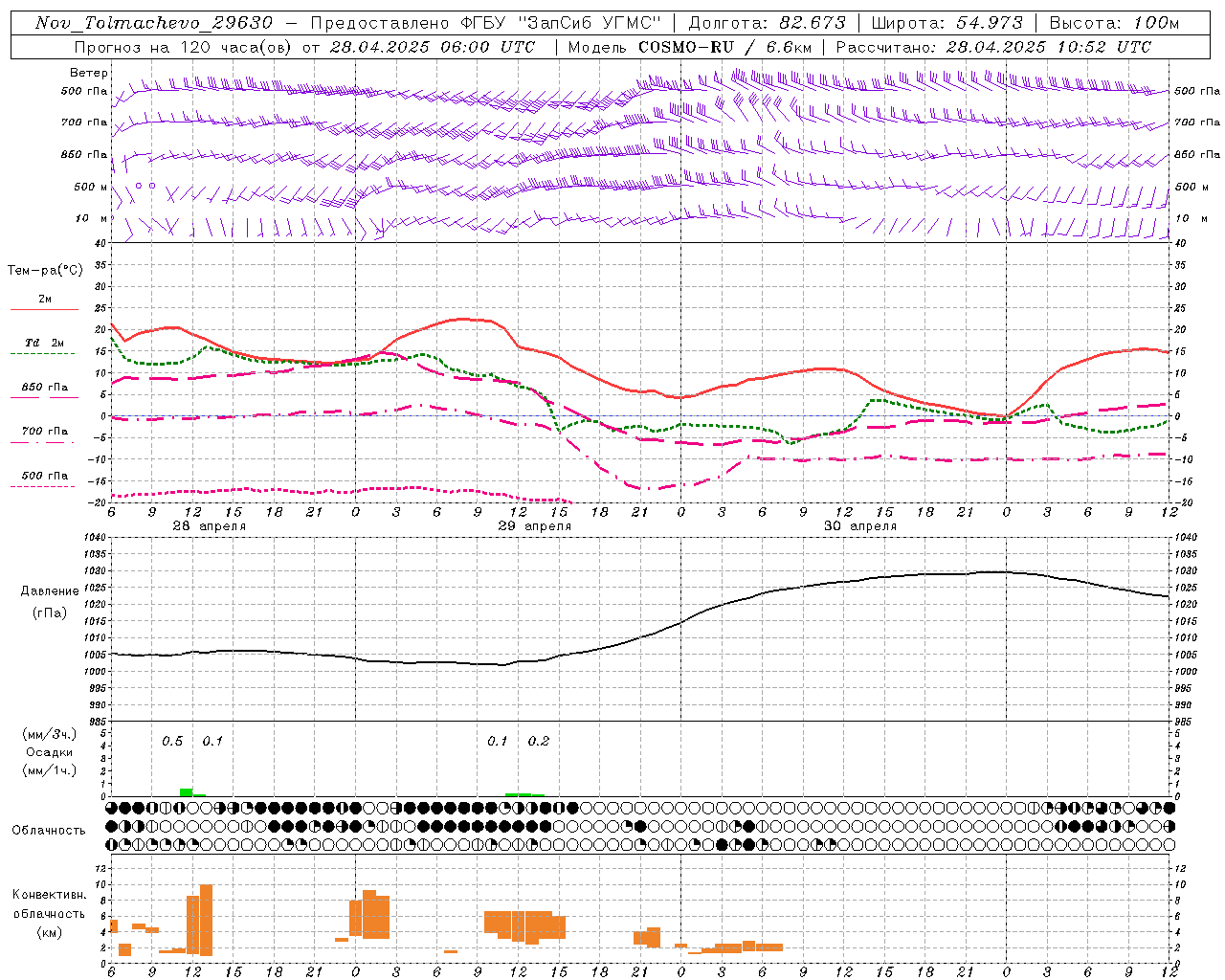Click the Ветер panel label

click(89, 73)
